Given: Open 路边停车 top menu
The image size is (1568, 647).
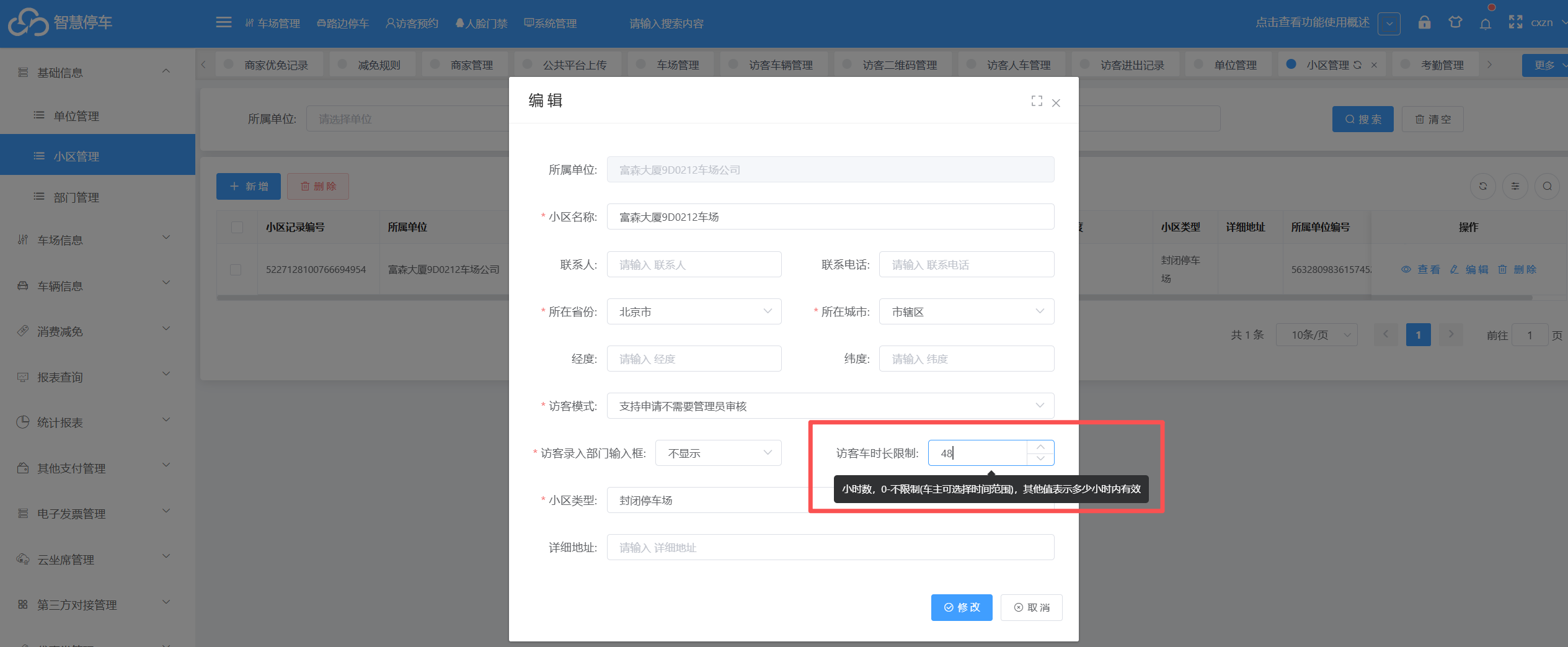Looking at the screenshot, I should coord(342,24).
